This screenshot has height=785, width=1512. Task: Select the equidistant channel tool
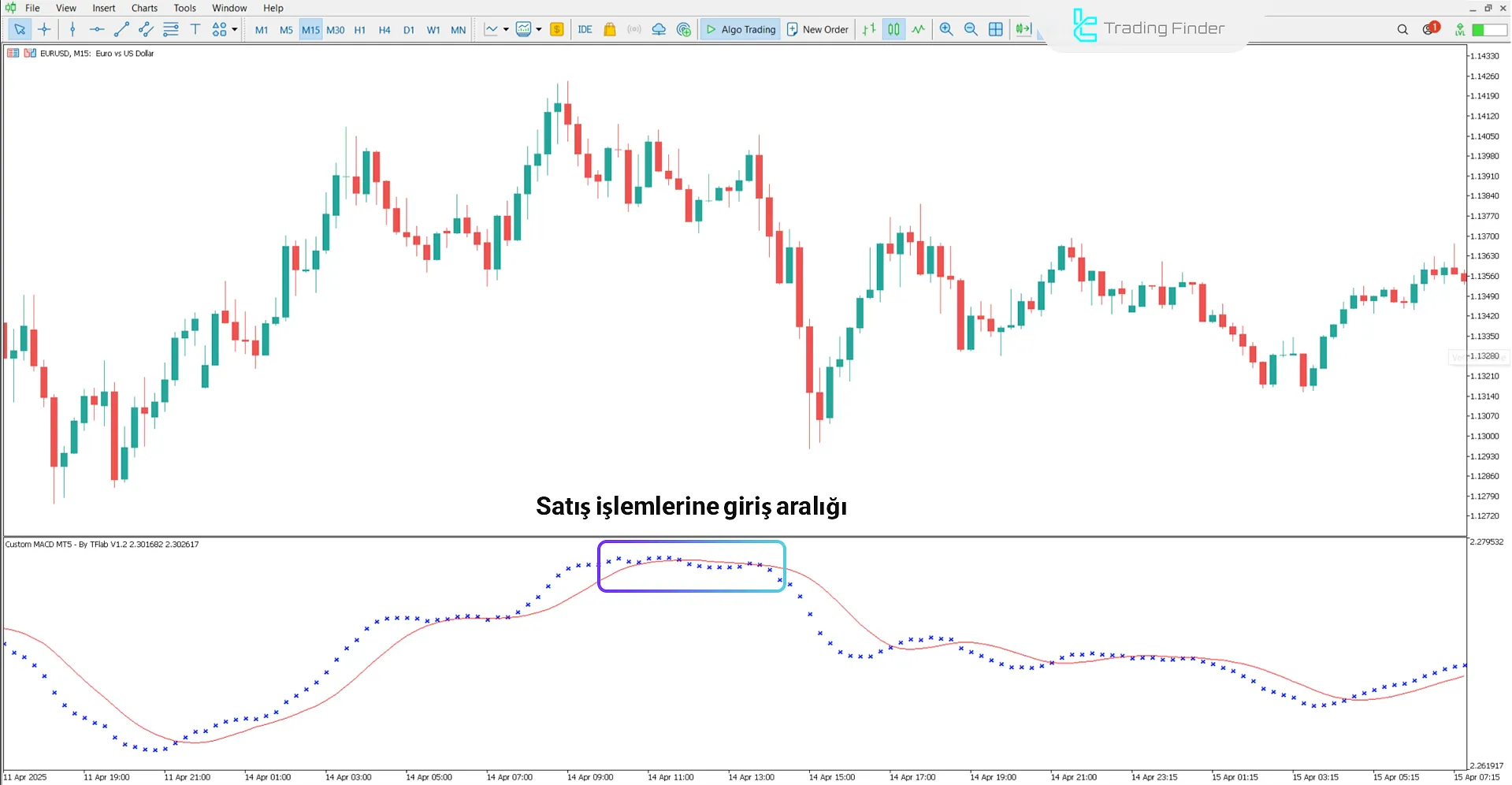point(146,29)
